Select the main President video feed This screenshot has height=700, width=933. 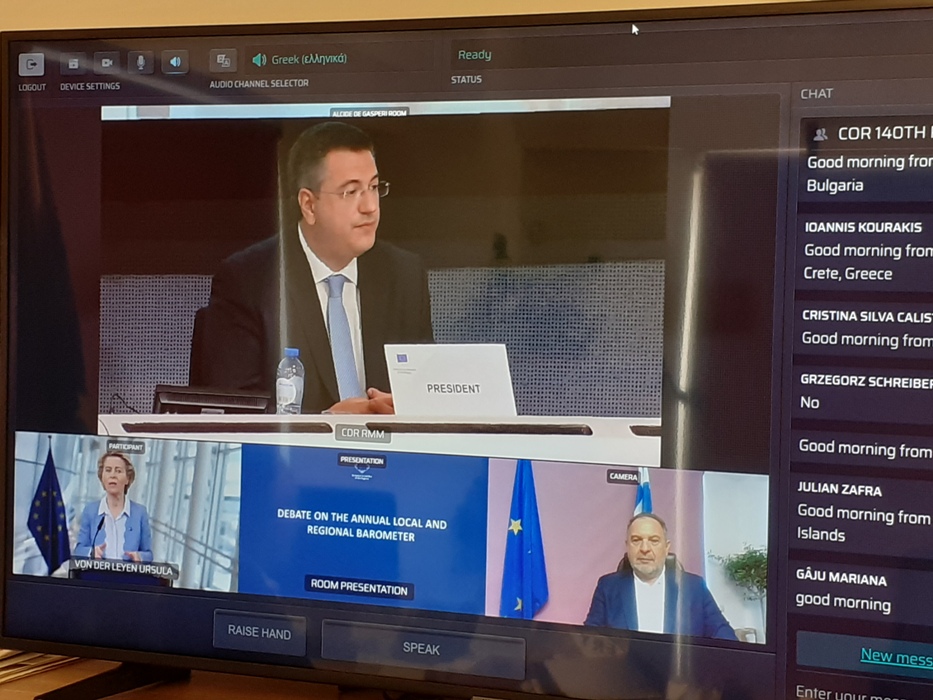click(384, 265)
